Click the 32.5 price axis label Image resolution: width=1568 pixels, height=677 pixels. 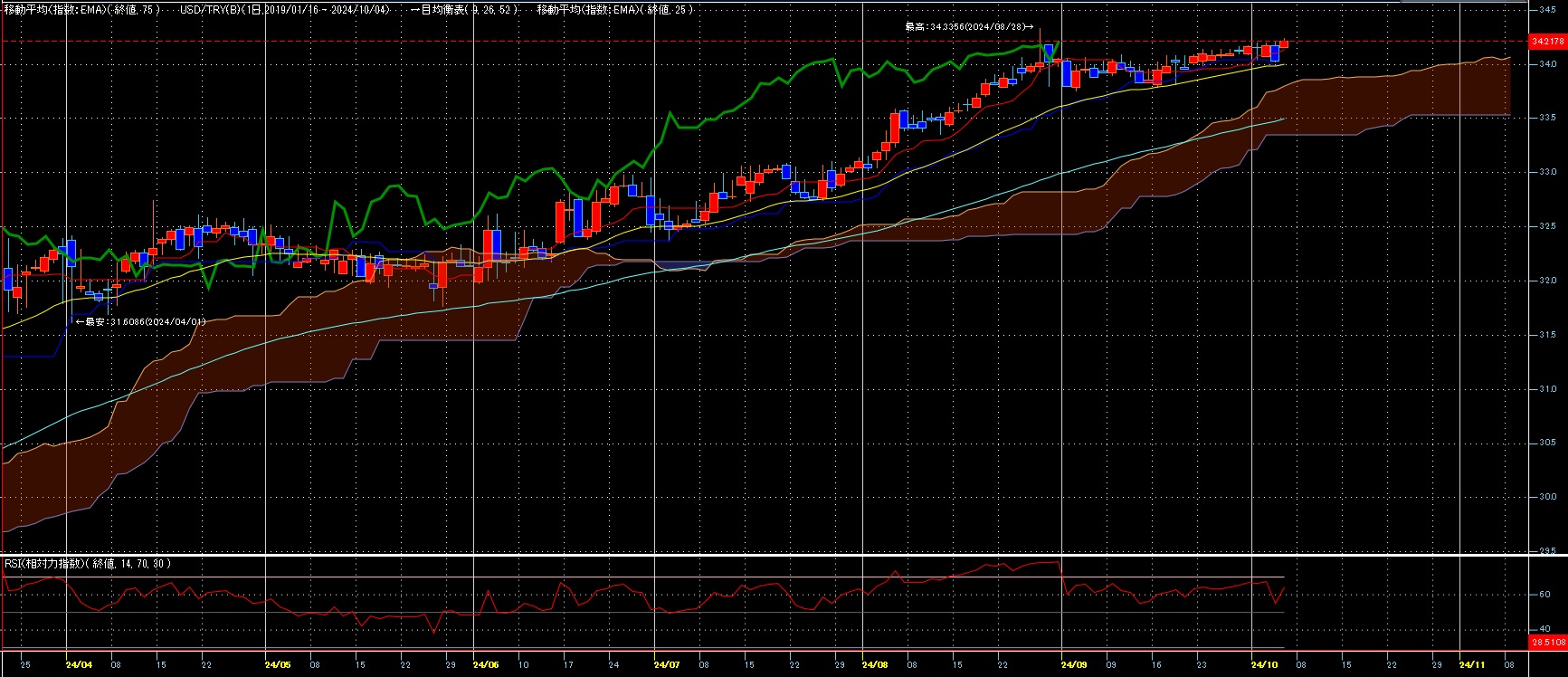coord(1546,226)
